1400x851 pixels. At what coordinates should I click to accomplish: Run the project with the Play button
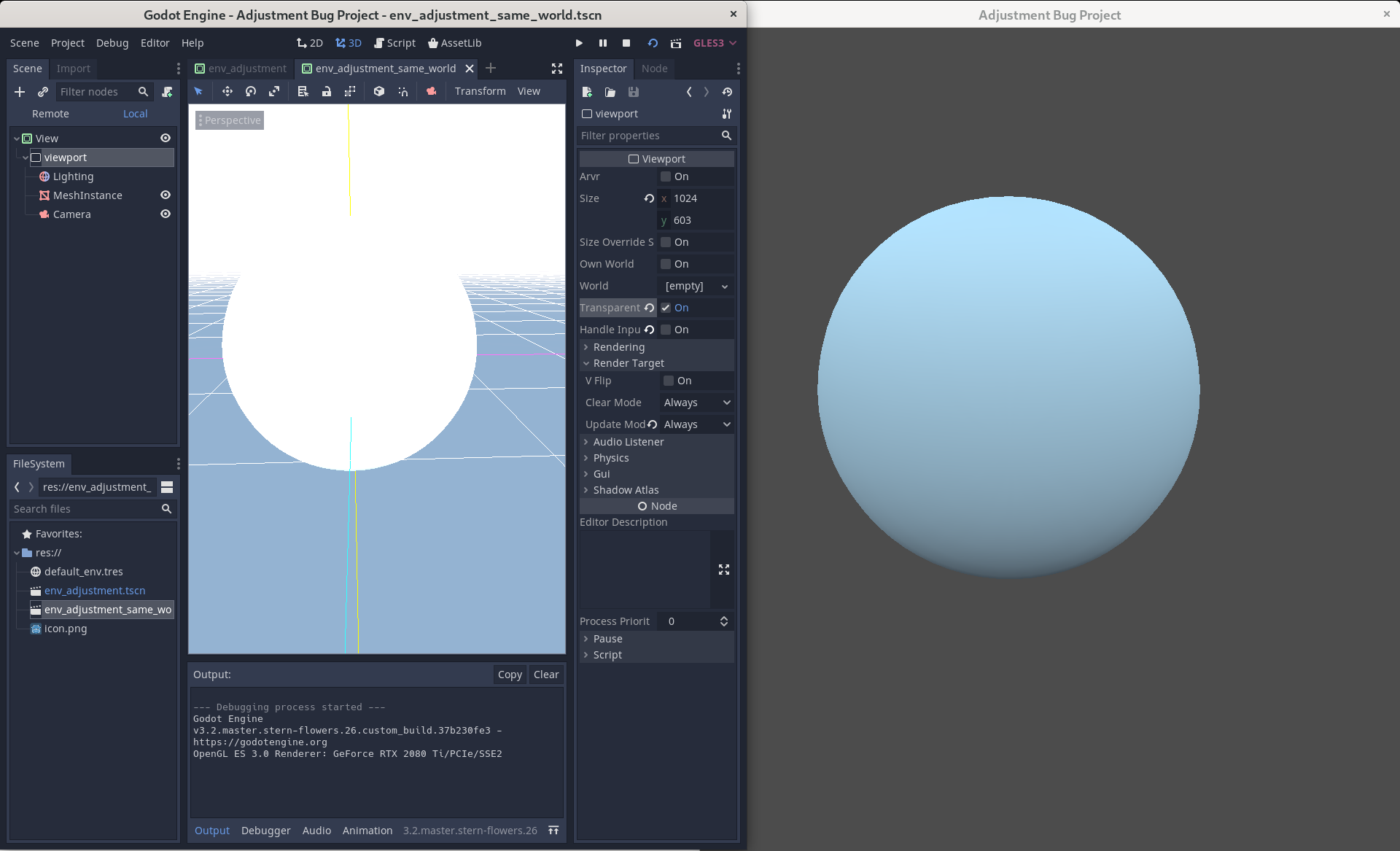(x=578, y=43)
